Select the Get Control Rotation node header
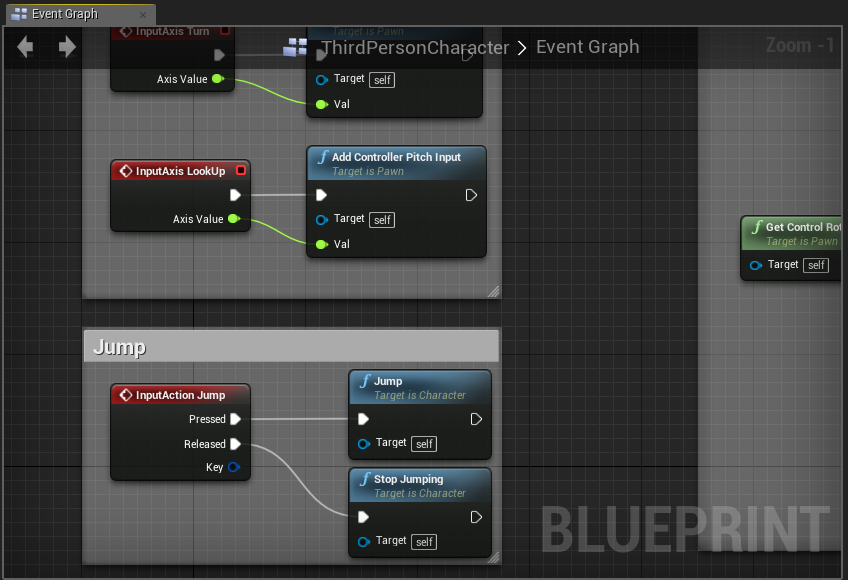This screenshot has width=848, height=580. [792, 234]
